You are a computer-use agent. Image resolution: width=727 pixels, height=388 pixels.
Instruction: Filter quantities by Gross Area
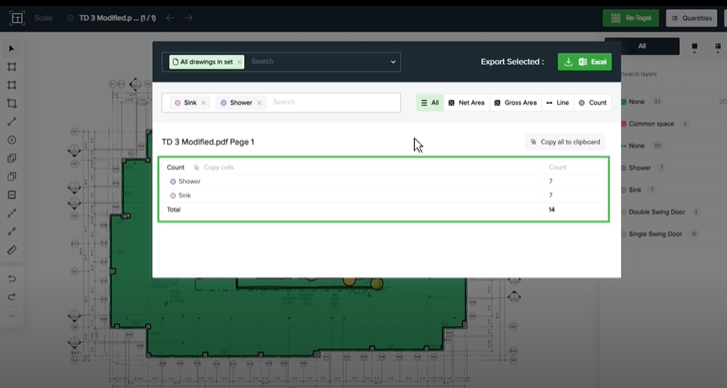[516, 103]
